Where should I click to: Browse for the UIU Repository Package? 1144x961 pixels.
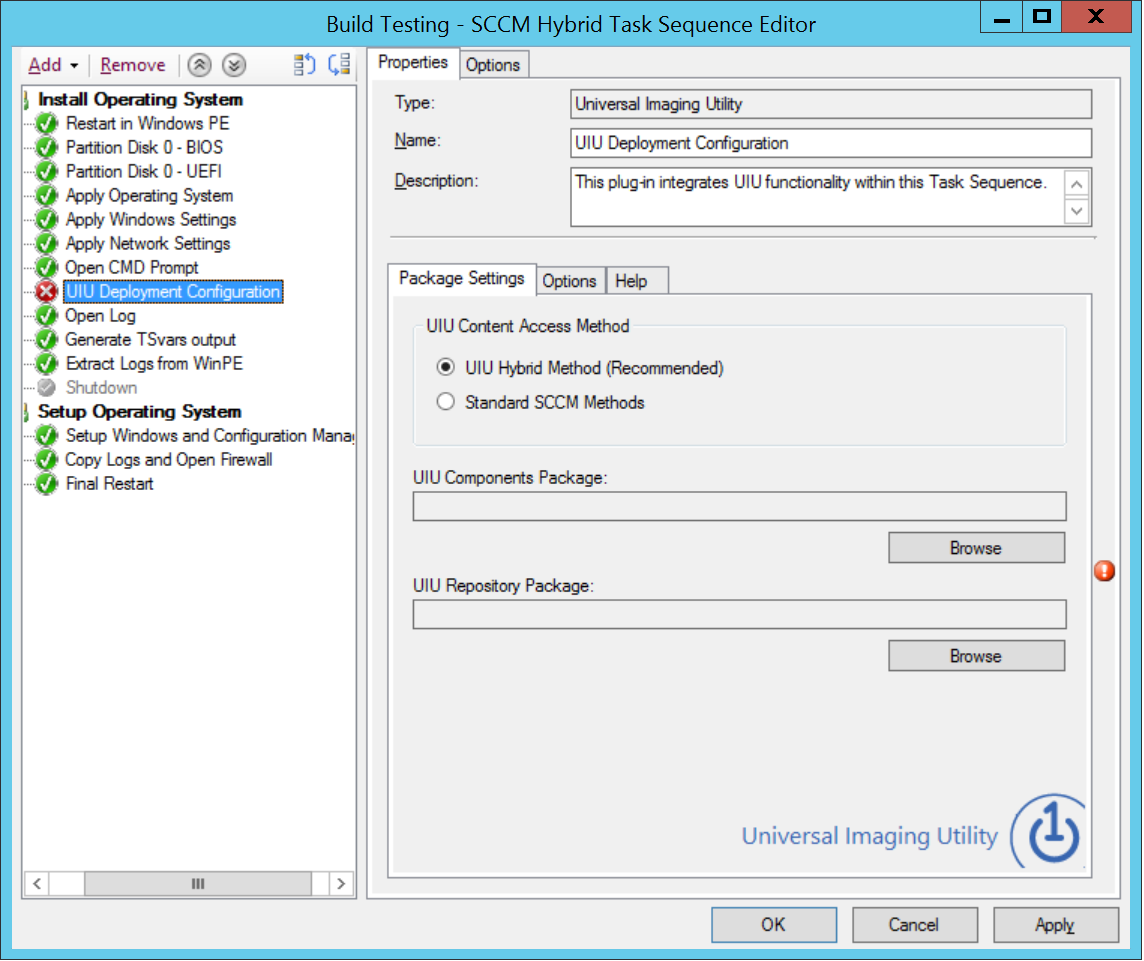coord(976,656)
